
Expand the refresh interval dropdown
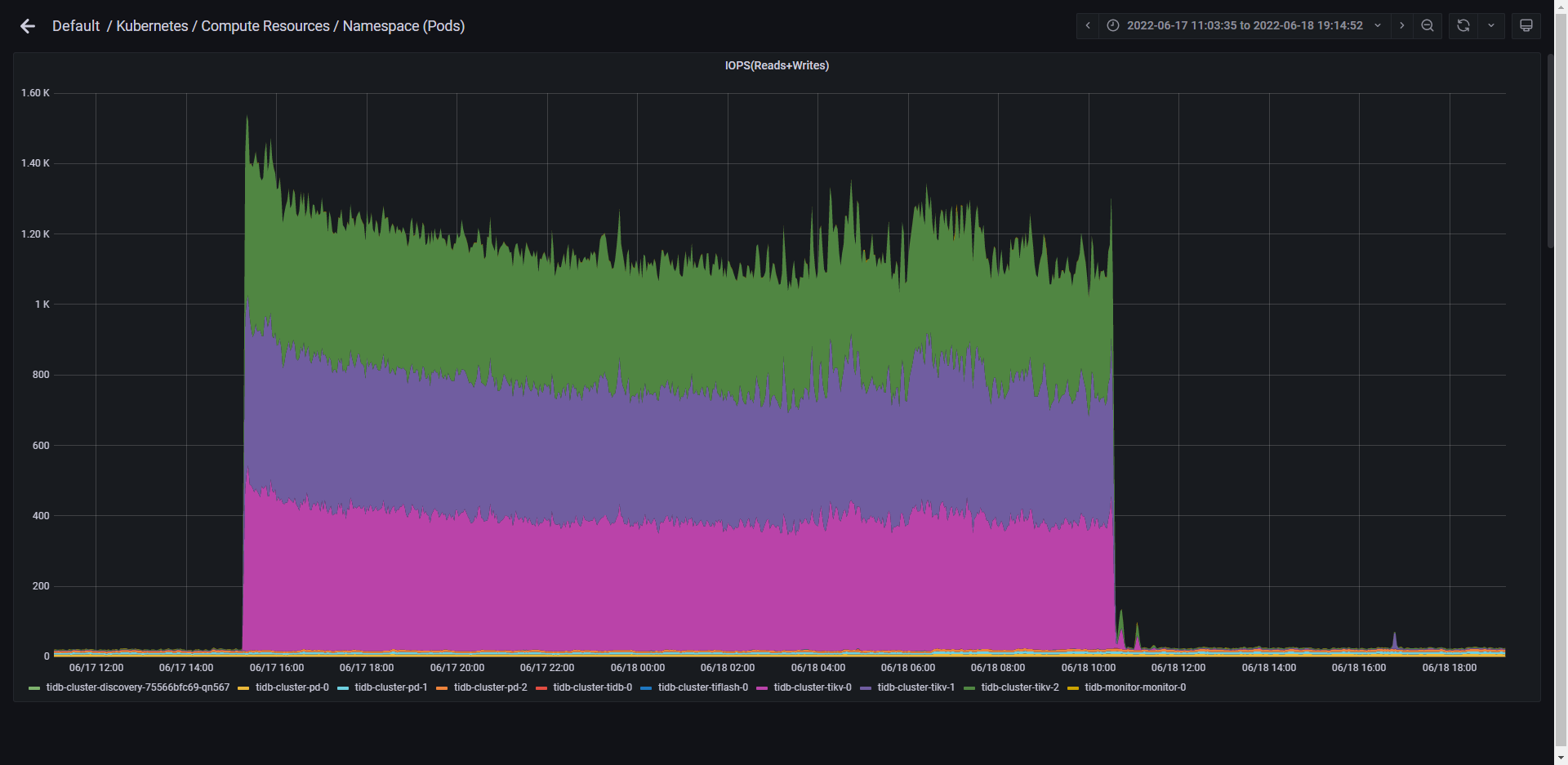1491,25
